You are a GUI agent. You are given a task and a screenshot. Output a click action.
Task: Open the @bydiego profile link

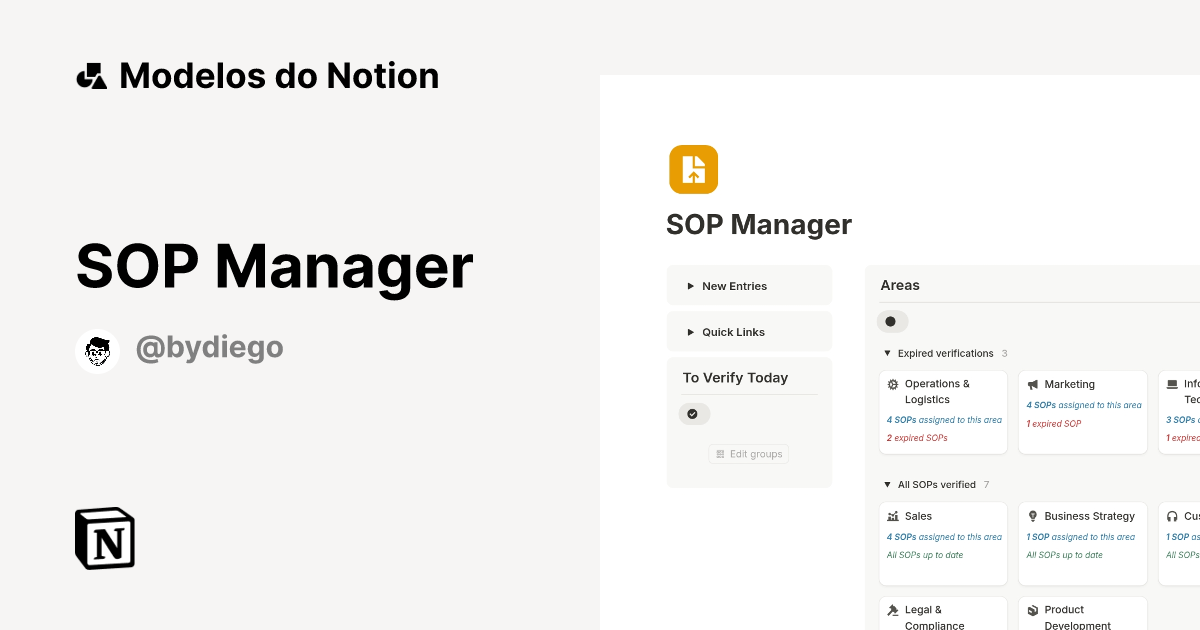click(210, 346)
